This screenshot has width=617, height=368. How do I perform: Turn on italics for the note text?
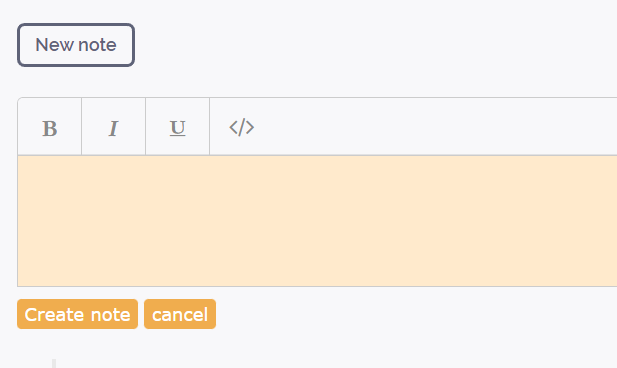click(x=113, y=127)
